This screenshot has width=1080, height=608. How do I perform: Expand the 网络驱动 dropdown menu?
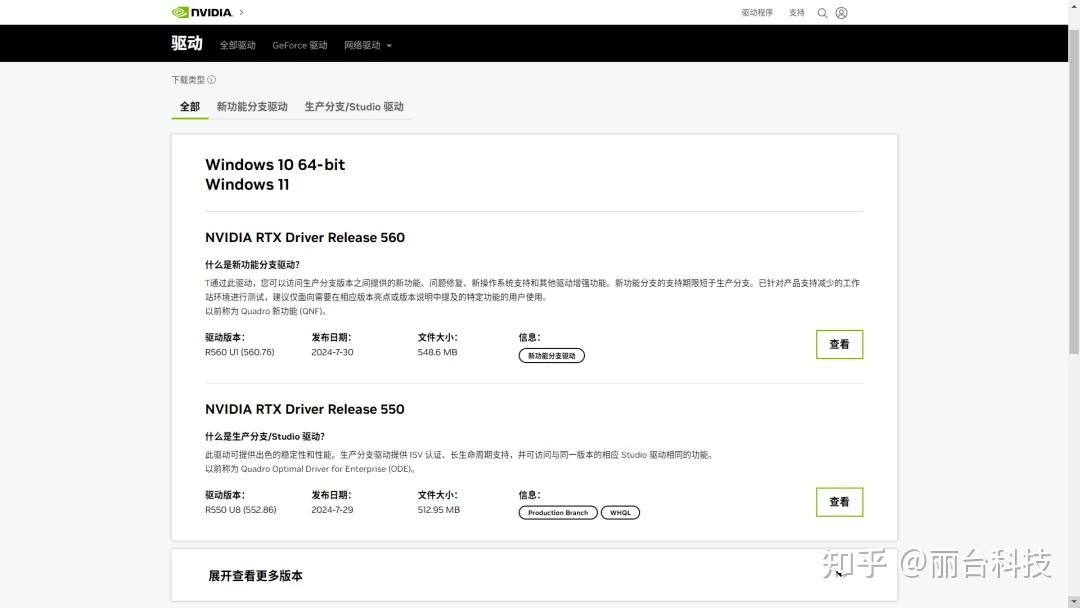pos(368,45)
